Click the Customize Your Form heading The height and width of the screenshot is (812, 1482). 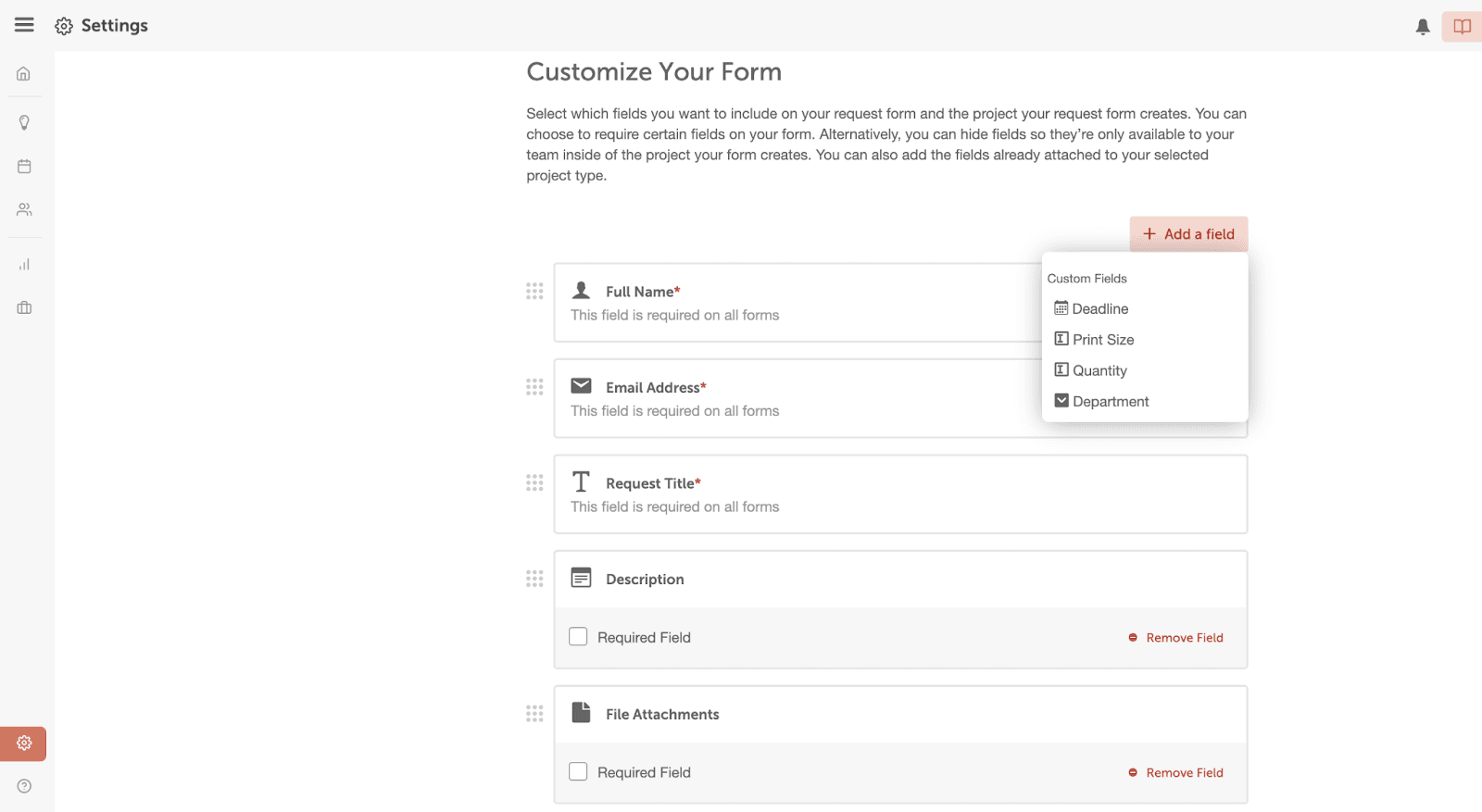654,72
